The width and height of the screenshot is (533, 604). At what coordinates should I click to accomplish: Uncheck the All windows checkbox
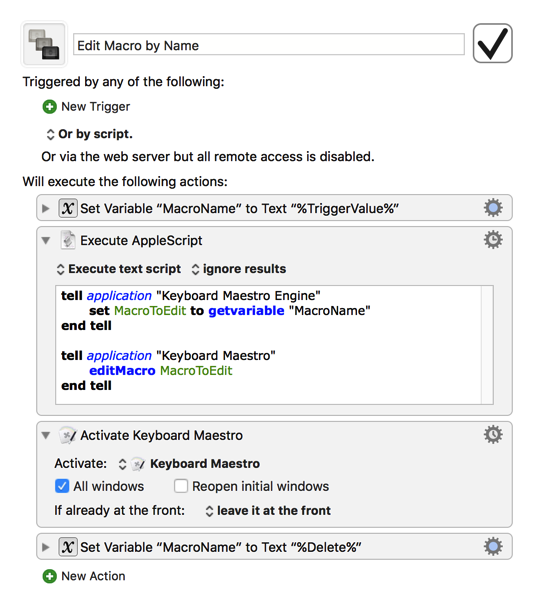[62, 486]
